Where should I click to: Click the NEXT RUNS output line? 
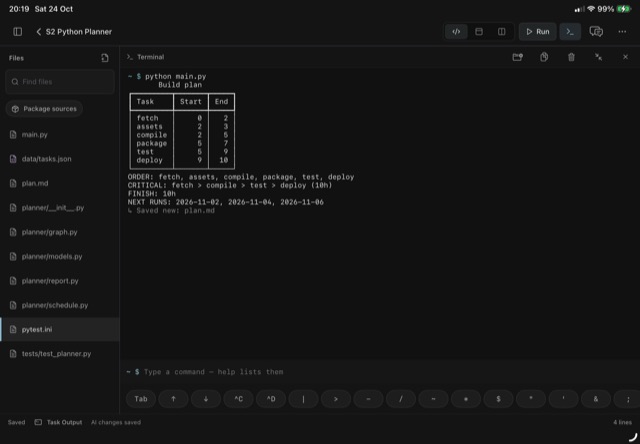(x=226, y=202)
